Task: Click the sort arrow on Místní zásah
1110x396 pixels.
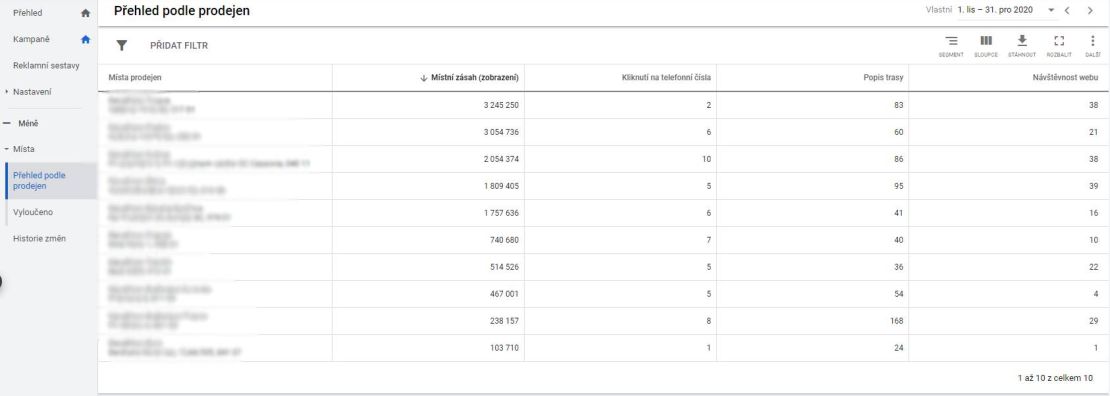Action: click(x=424, y=78)
